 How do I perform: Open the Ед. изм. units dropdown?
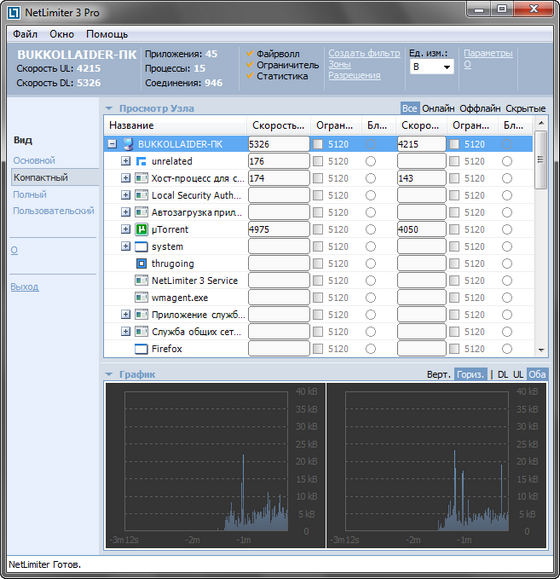(x=432, y=67)
